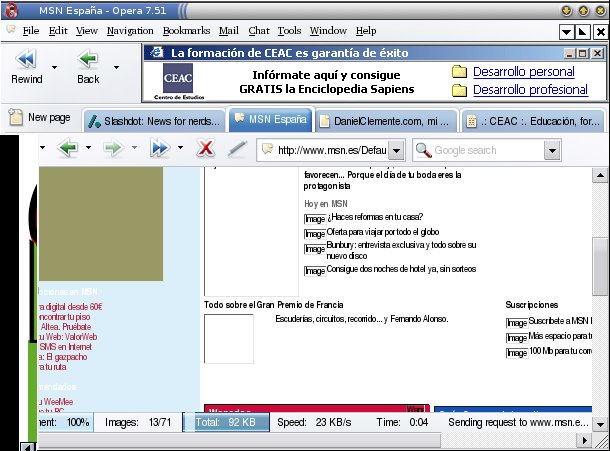Open the Bookmarks menu
The width and height of the screenshot is (610, 451).
pos(186,31)
